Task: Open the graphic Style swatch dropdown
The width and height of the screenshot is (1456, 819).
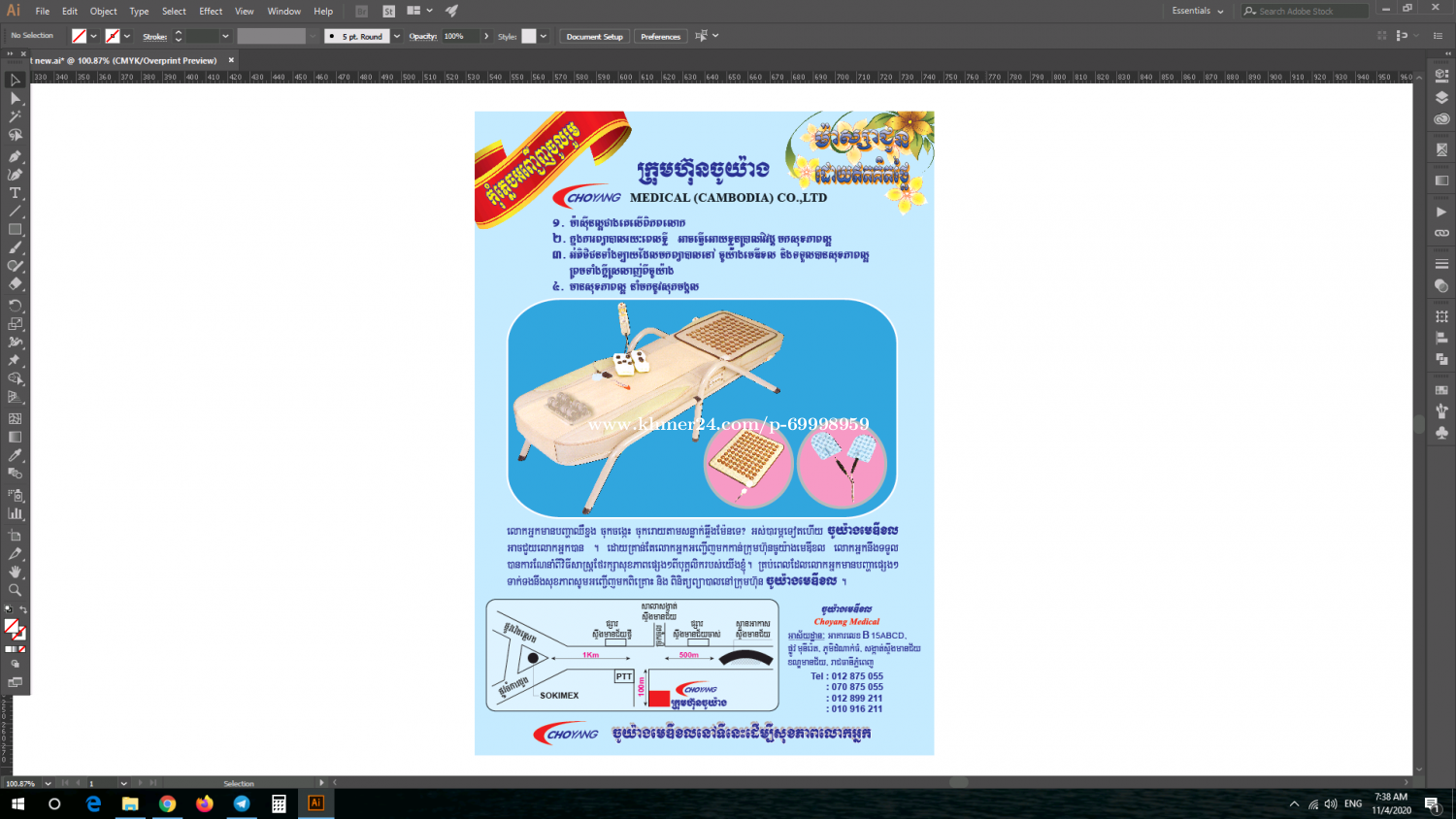Action: (x=544, y=36)
